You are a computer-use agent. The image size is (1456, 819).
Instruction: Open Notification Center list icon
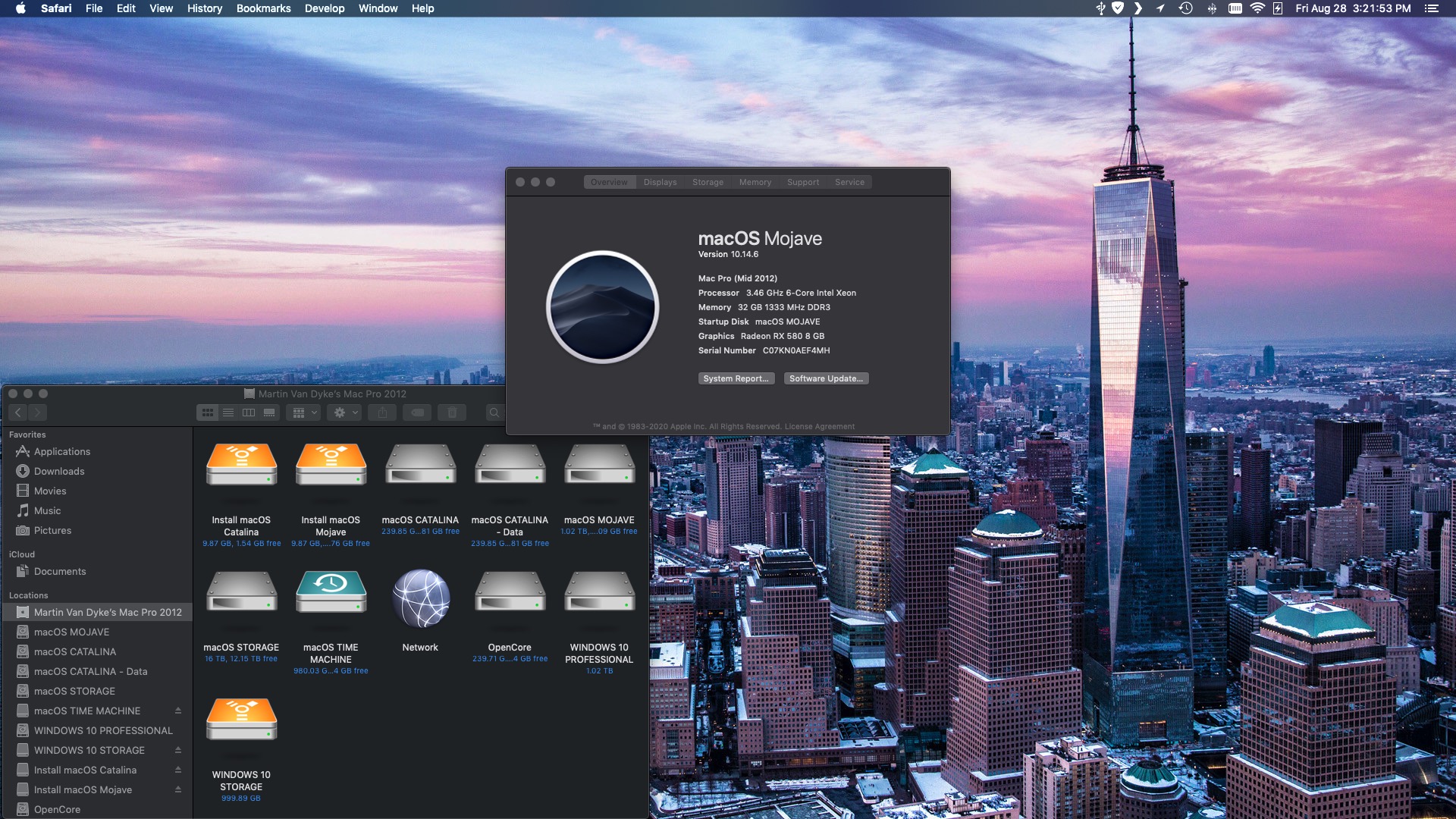(x=1431, y=8)
